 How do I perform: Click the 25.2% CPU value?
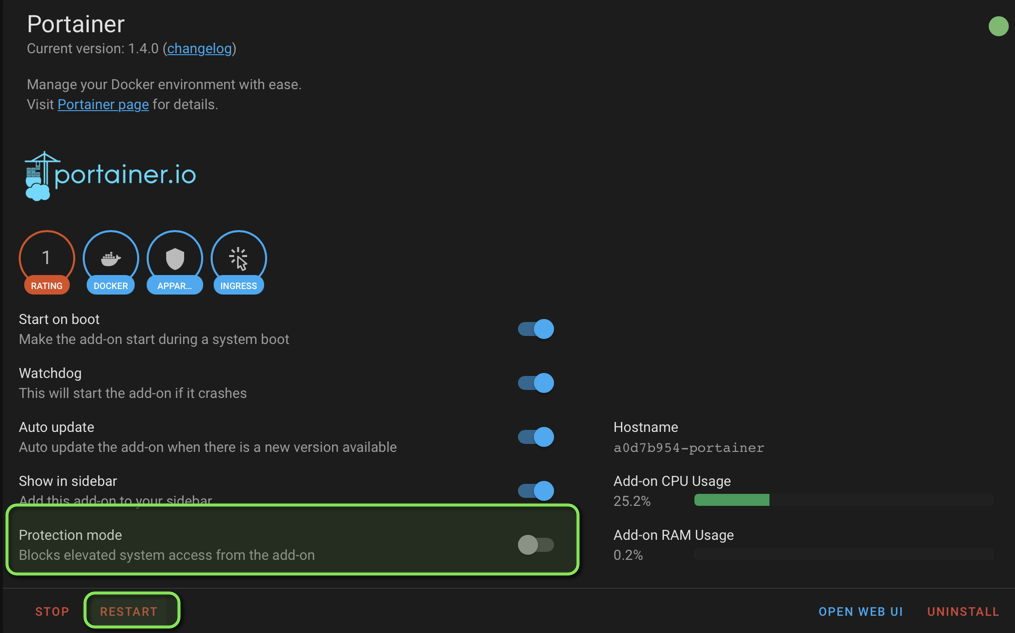(x=632, y=501)
